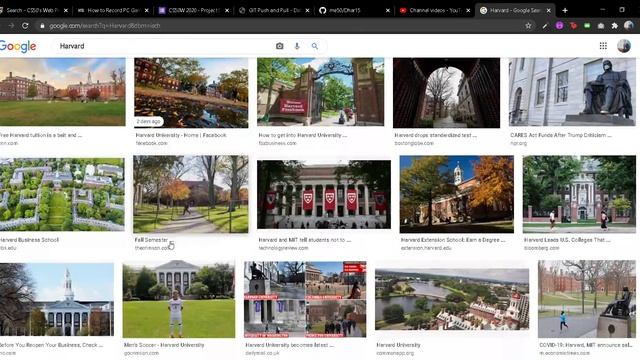Image resolution: width=640 pixels, height=360 pixels.
Task: Open the How to get into Harvard University caption
Action: pyautogui.click(x=303, y=135)
